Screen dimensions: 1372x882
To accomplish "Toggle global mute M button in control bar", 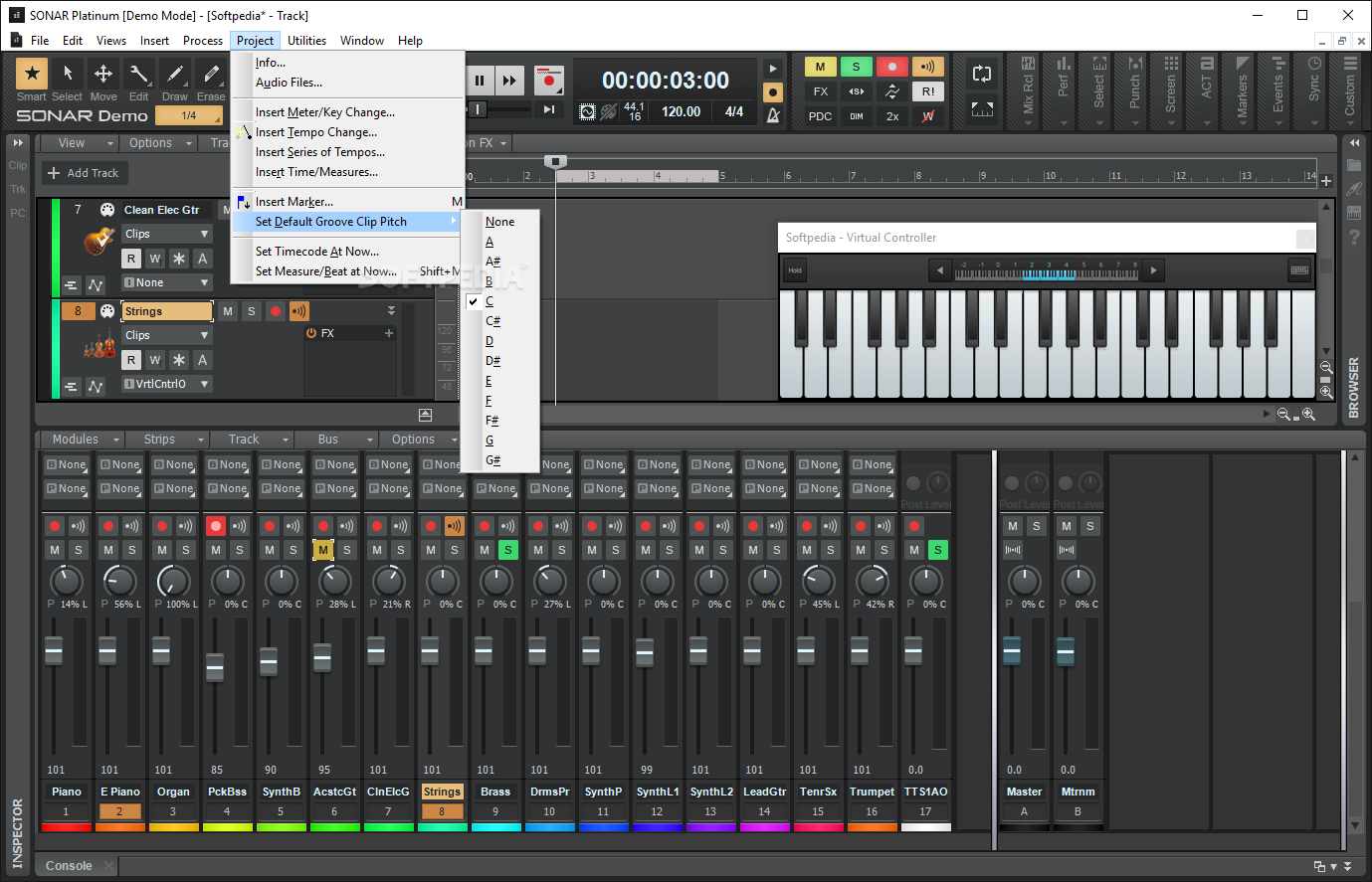I will click(821, 67).
